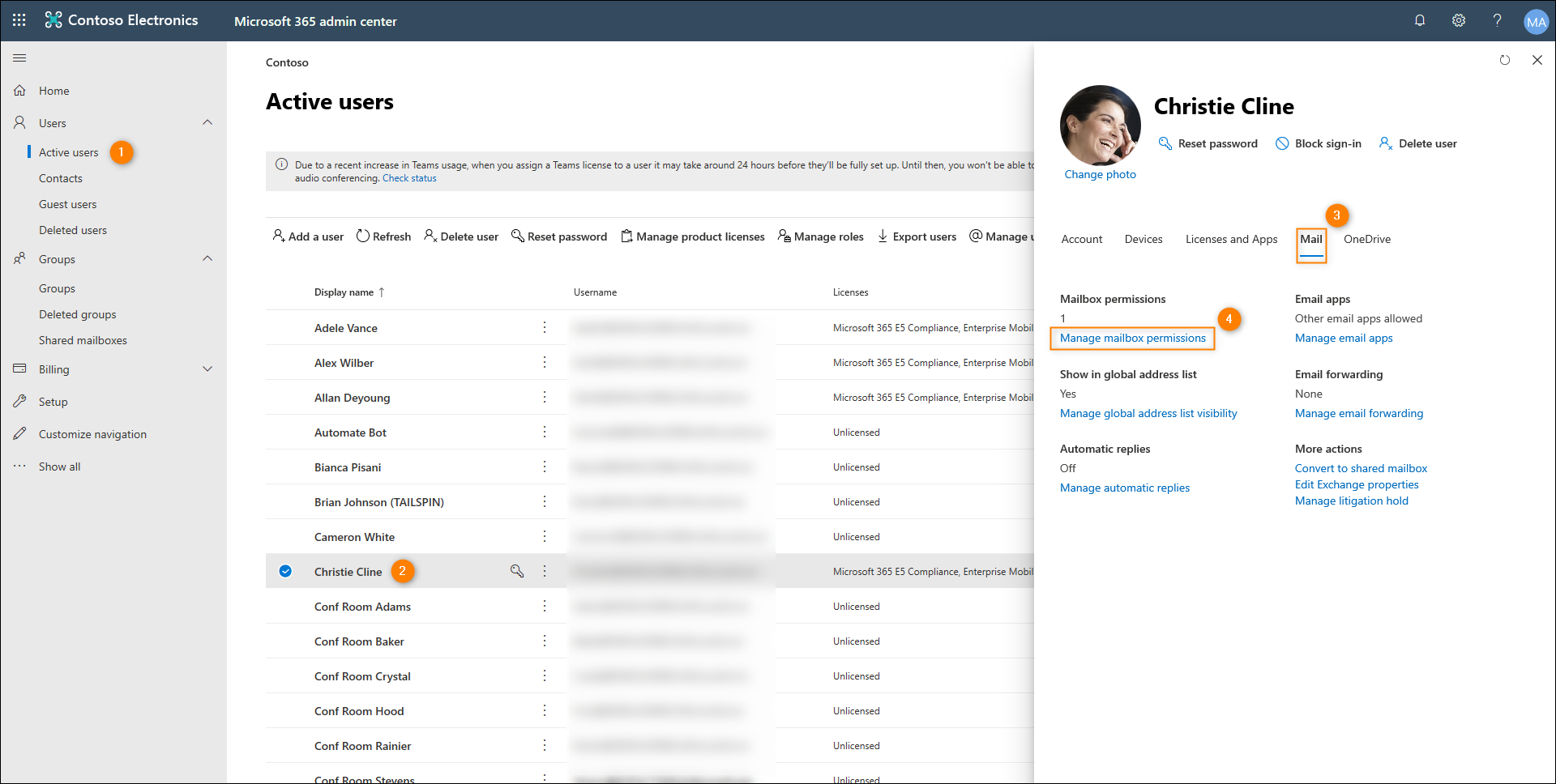Select the Delete user toolbar icon
Screen dimensions: 1556x784
coord(461,236)
